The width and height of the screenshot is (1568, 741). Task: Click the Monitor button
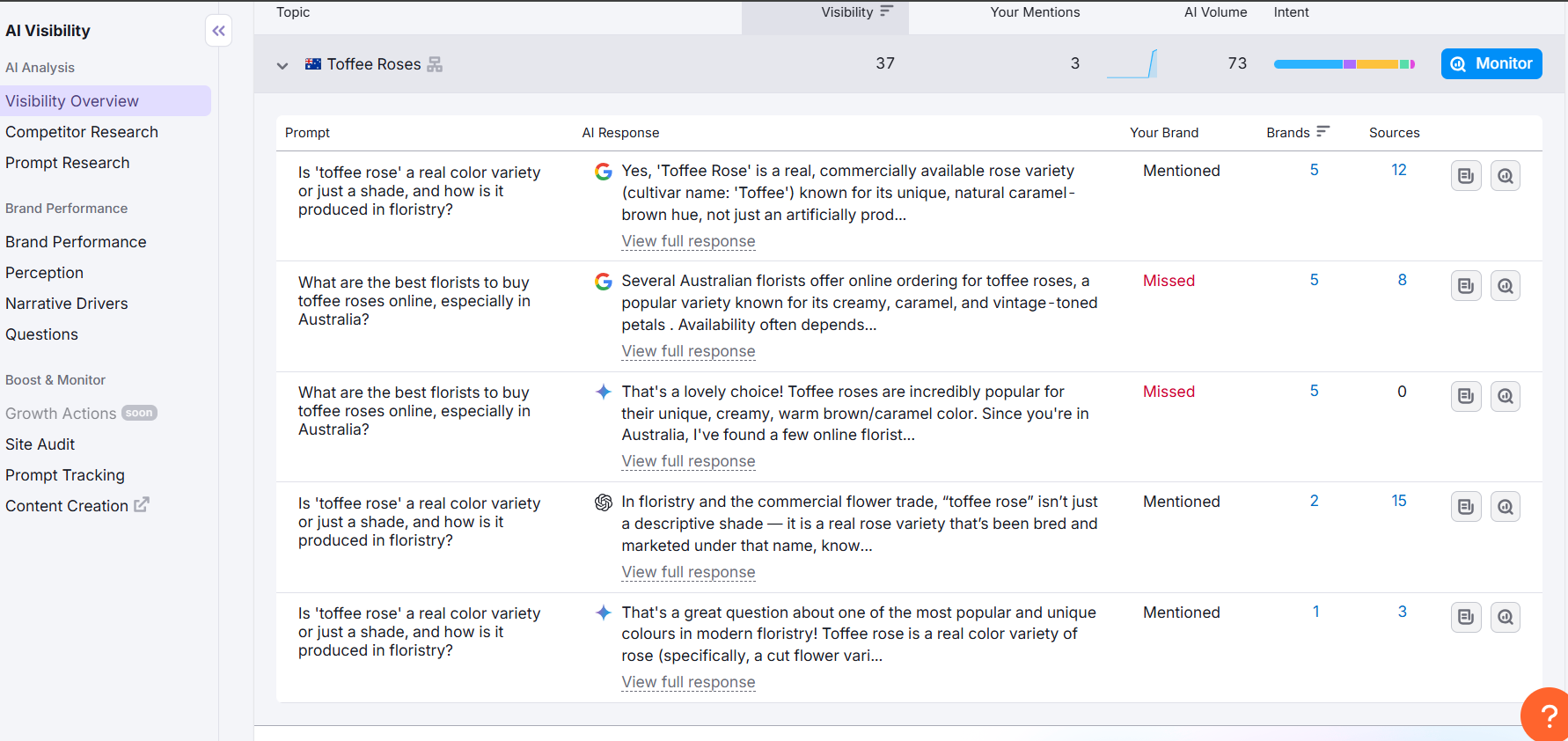click(1491, 63)
